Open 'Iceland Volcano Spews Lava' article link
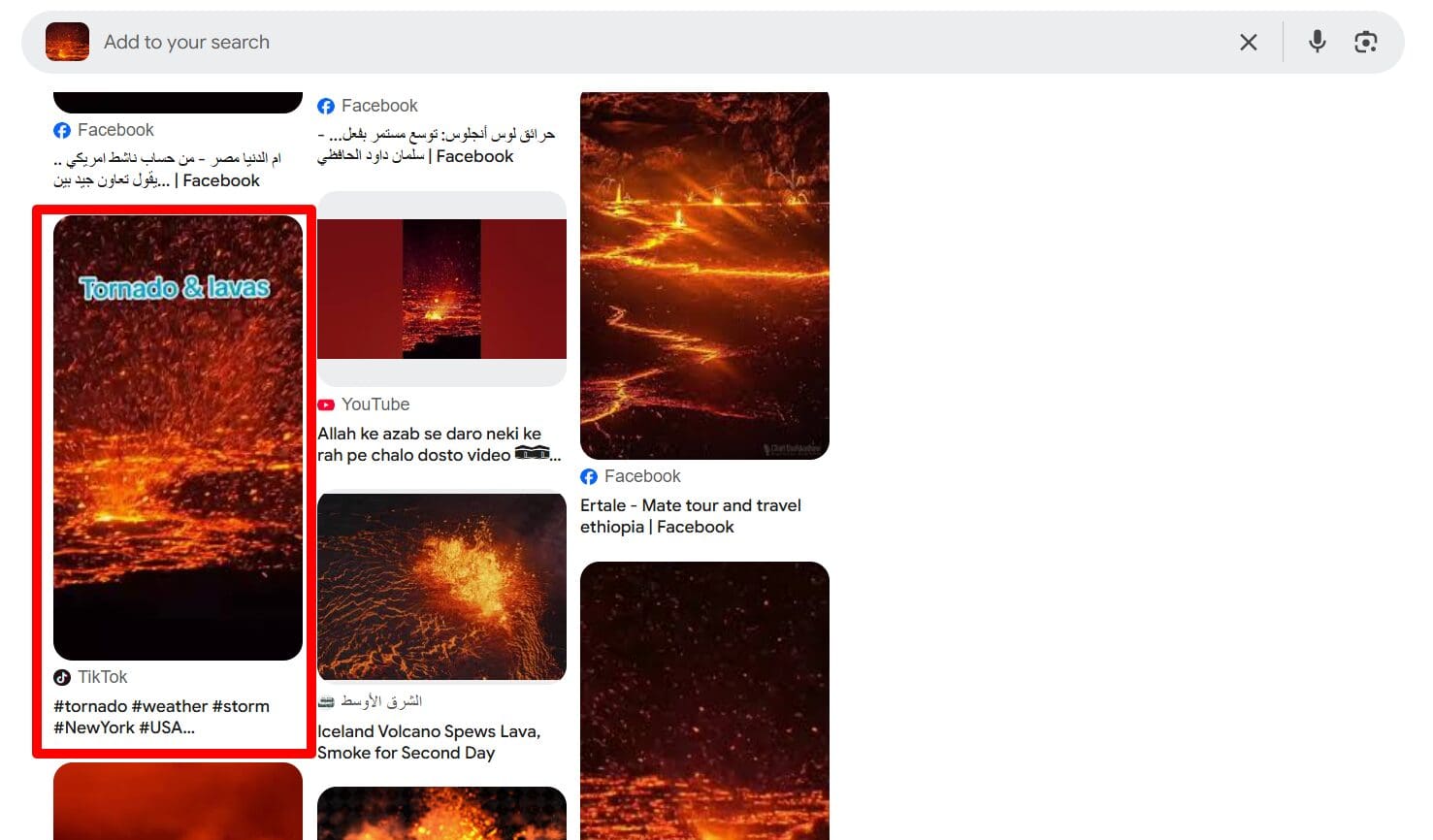 429,742
